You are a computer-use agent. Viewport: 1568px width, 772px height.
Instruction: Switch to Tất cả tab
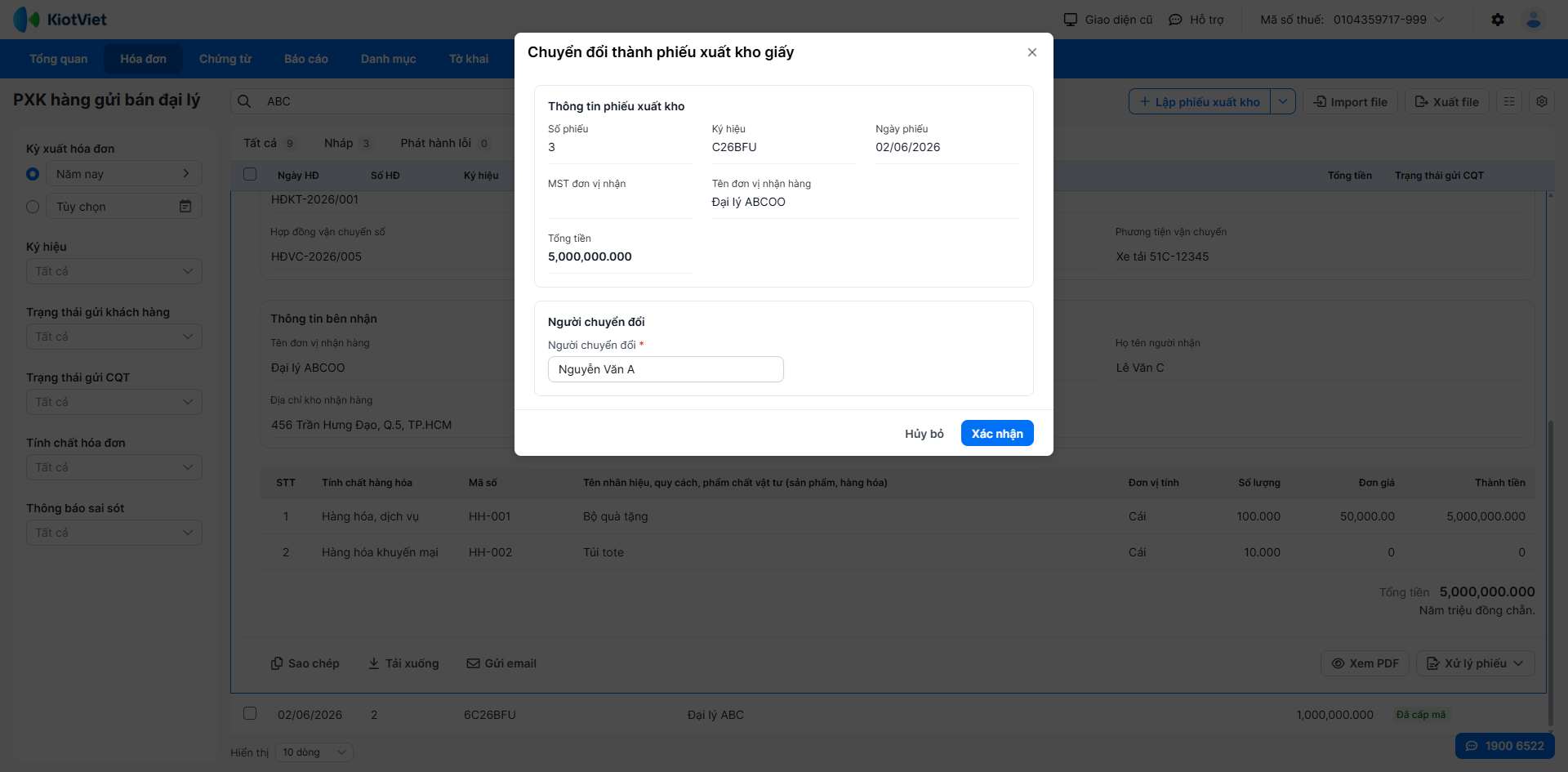pos(269,143)
